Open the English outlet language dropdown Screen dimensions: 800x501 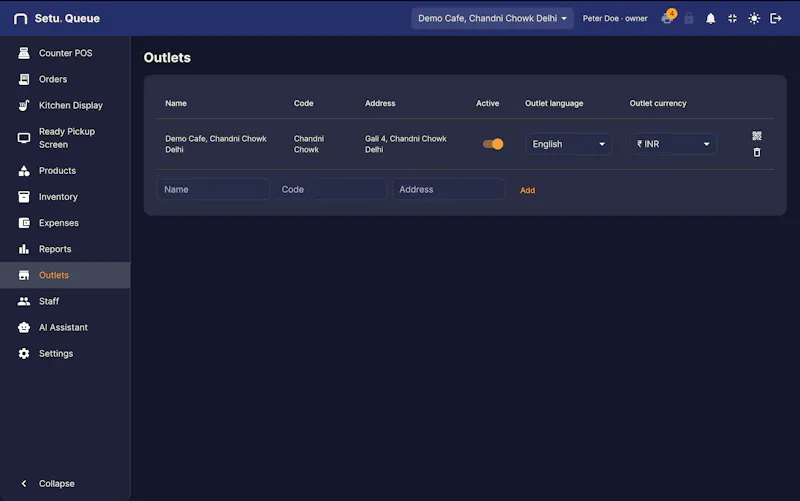(x=568, y=144)
